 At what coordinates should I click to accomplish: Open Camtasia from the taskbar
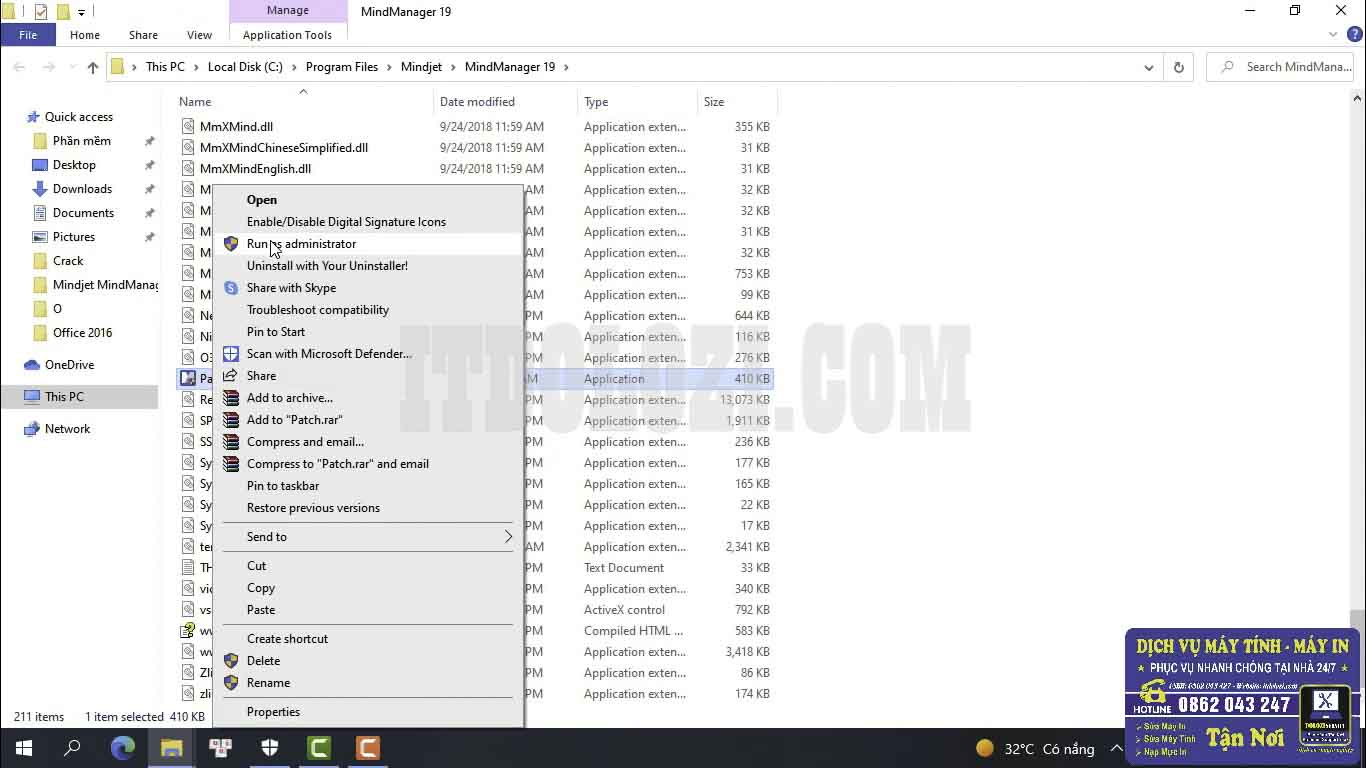(318, 748)
